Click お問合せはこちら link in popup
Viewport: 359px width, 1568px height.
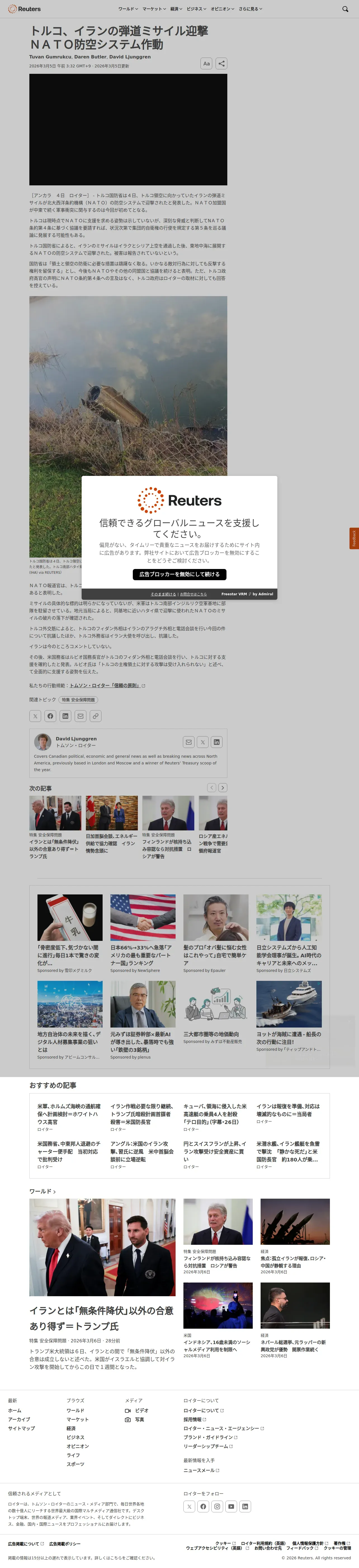tap(193, 594)
